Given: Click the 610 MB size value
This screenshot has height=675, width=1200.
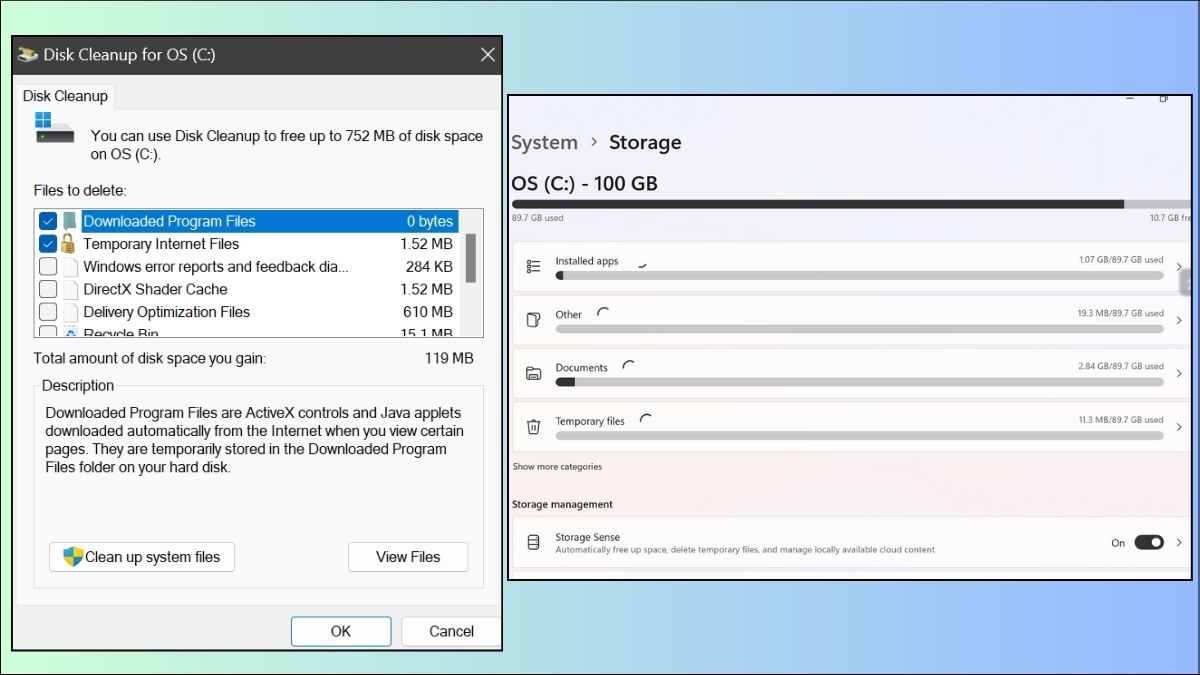Looking at the screenshot, I should [428, 312].
